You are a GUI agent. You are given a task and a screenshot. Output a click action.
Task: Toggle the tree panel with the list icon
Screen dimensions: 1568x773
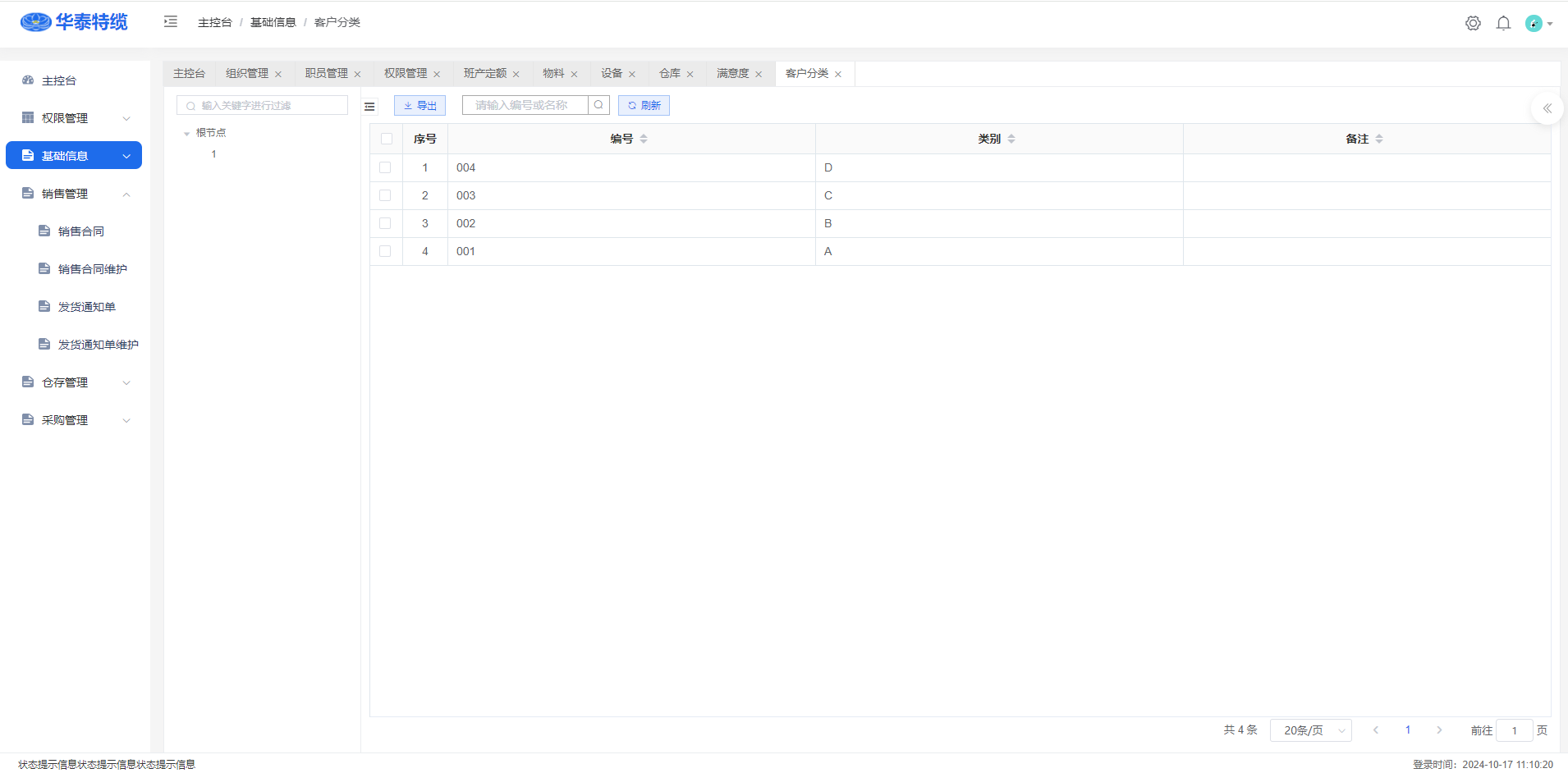tap(369, 107)
